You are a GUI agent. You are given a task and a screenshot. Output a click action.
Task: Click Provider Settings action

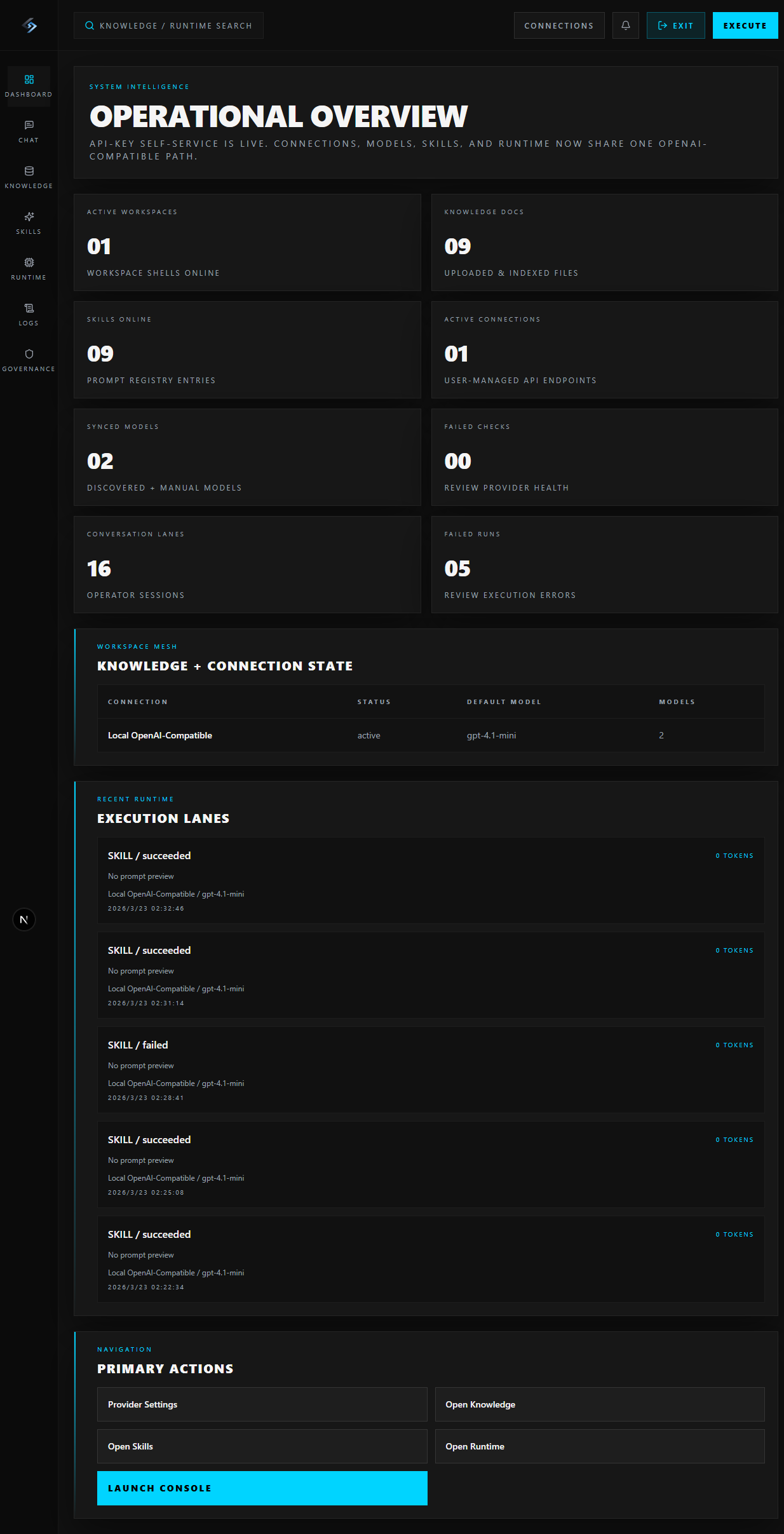click(262, 1404)
